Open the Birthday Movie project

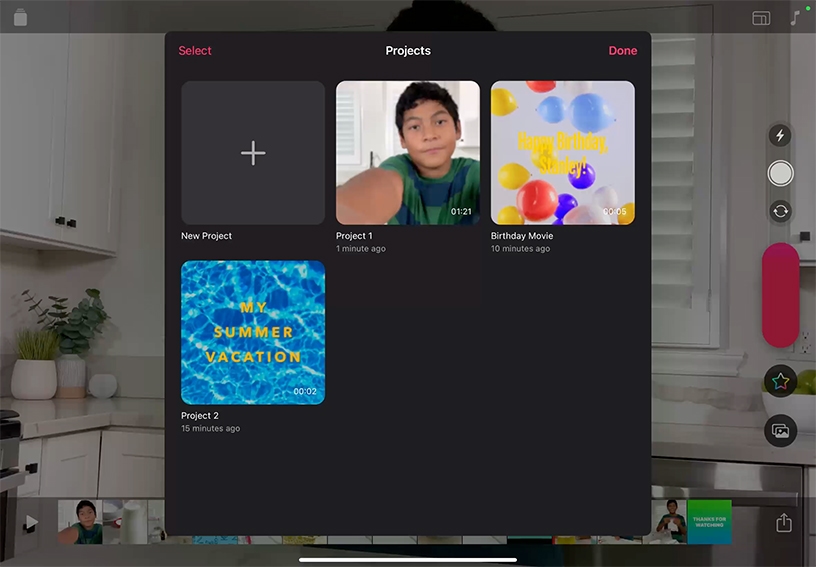(x=562, y=153)
